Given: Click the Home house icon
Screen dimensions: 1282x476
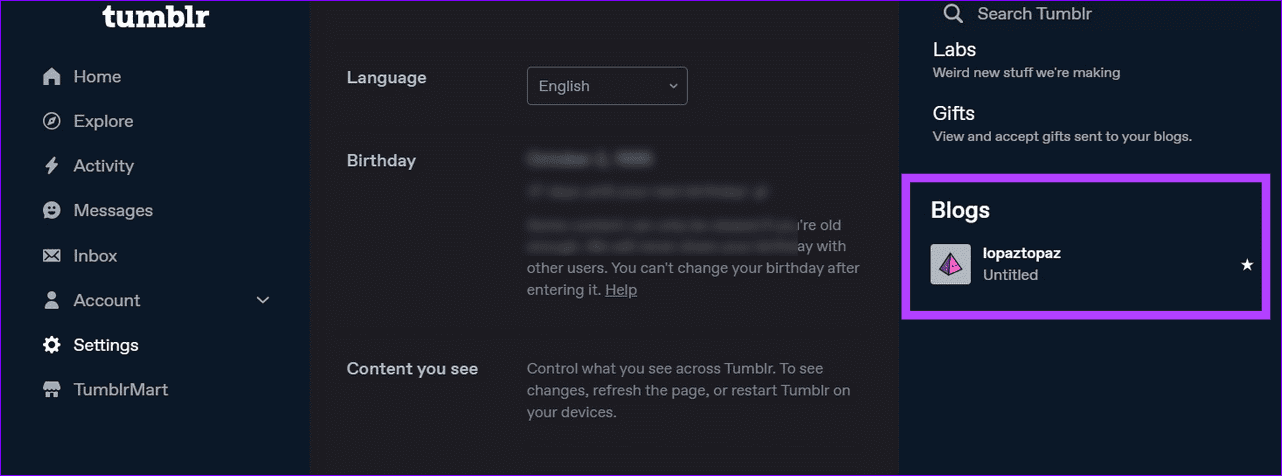Looking at the screenshot, I should click(52, 77).
